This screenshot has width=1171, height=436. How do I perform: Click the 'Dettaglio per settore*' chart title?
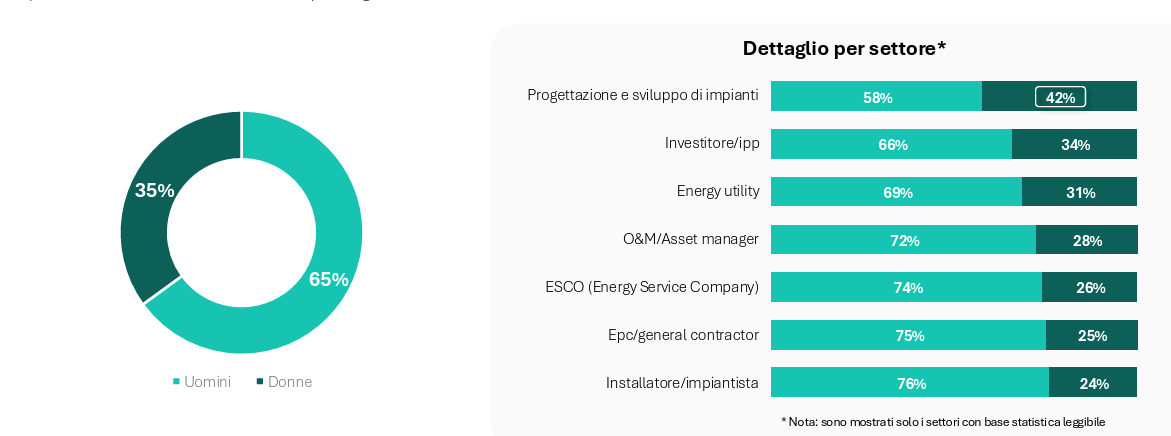coord(844,49)
